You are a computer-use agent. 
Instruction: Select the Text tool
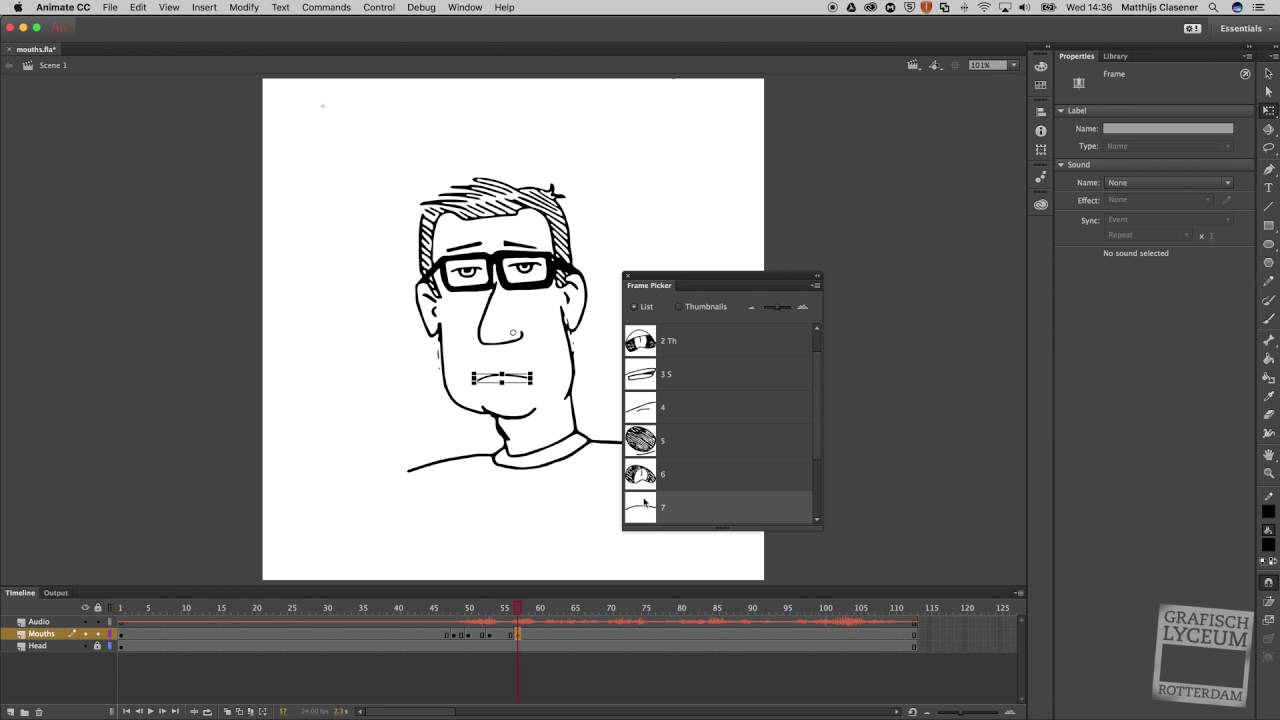[x=1268, y=188]
